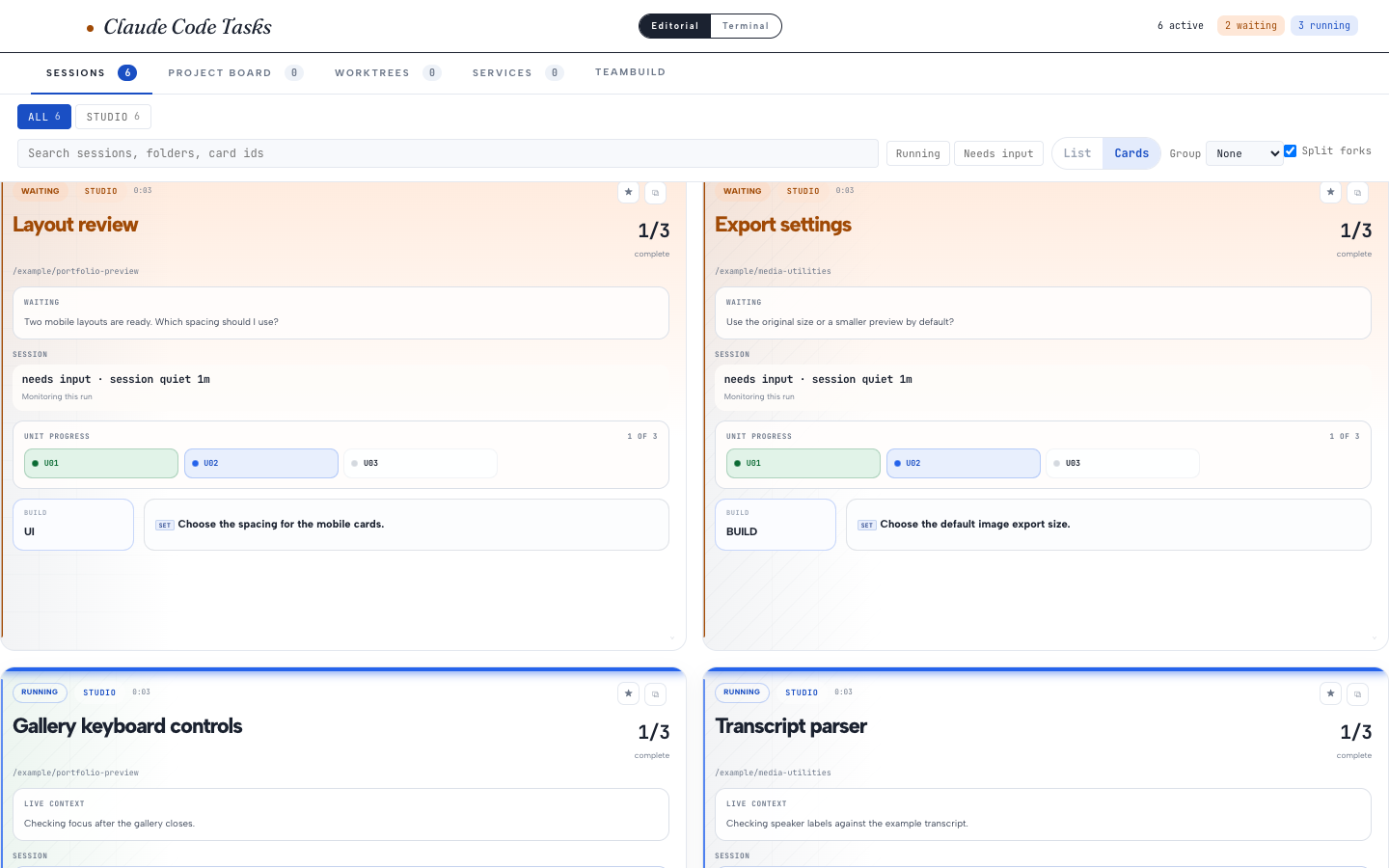
Task: Click the resize corner of Layout review card
Action: click(672, 637)
